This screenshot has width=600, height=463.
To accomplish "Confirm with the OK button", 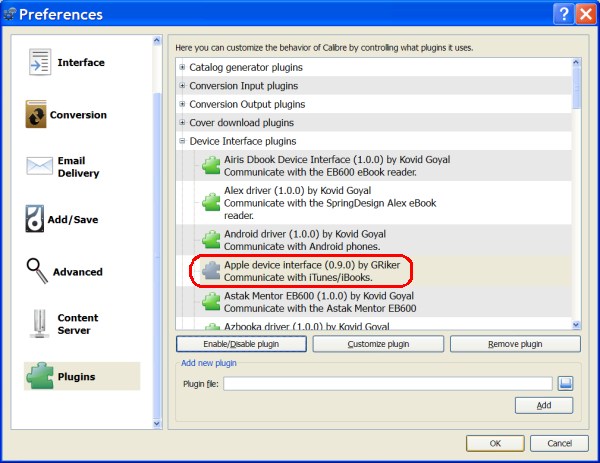I will click(495, 443).
